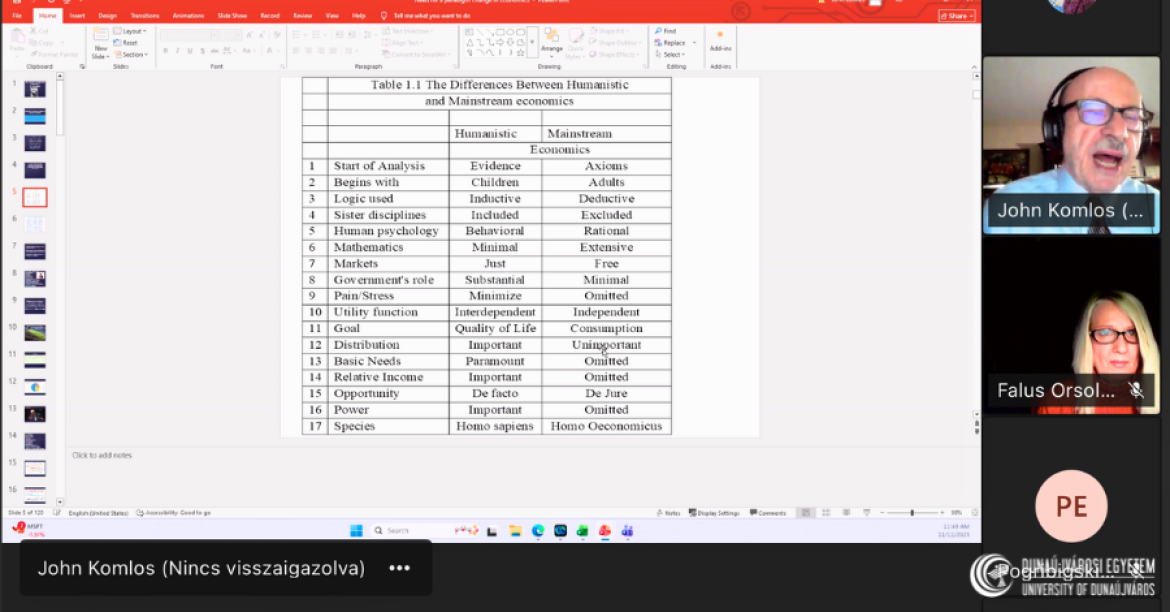Open the more options menu beside John Komlos
This screenshot has height=612, width=1170.
tap(399, 568)
